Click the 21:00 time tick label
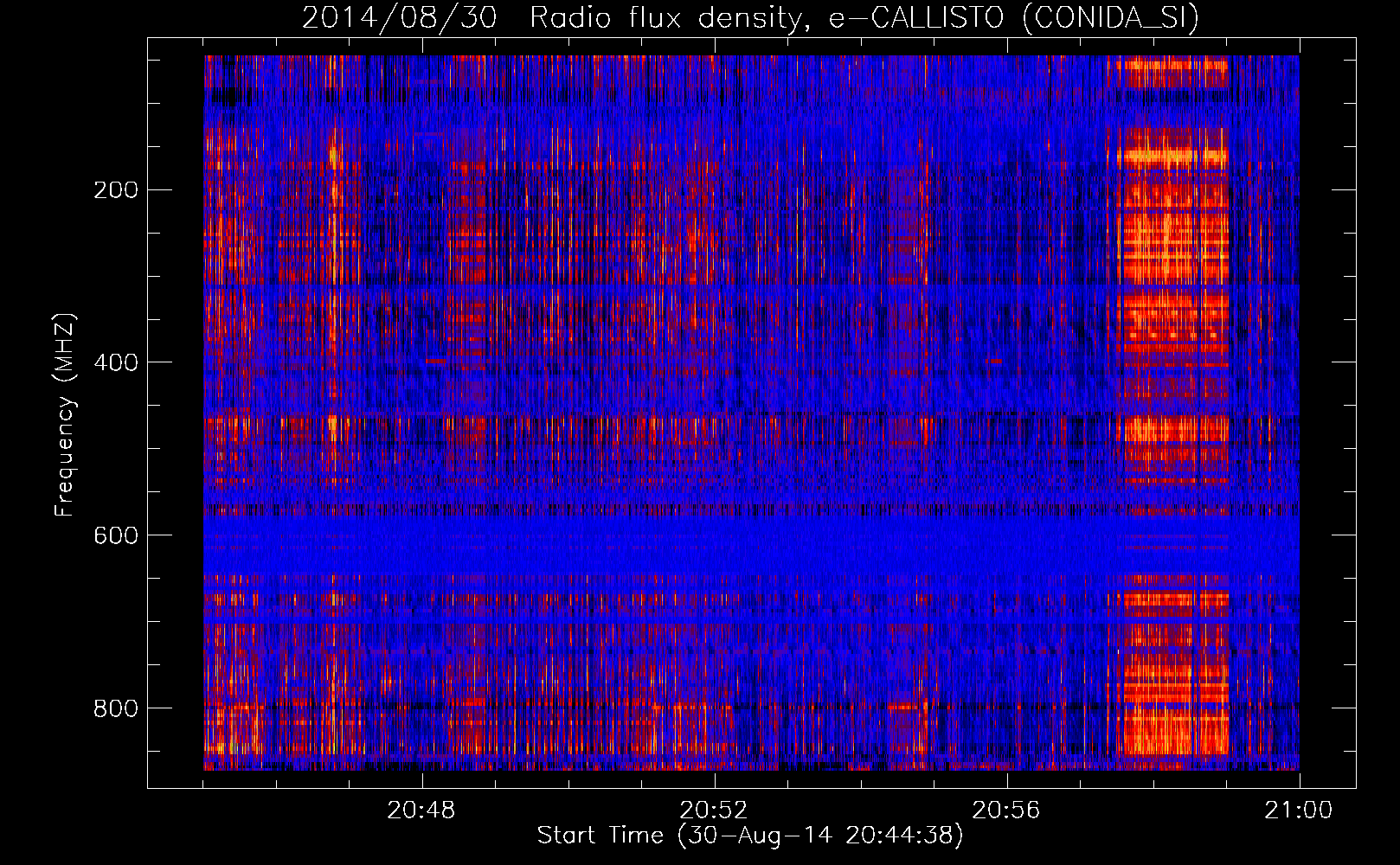Image resolution: width=1400 pixels, height=865 pixels. click(x=1299, y=811)
